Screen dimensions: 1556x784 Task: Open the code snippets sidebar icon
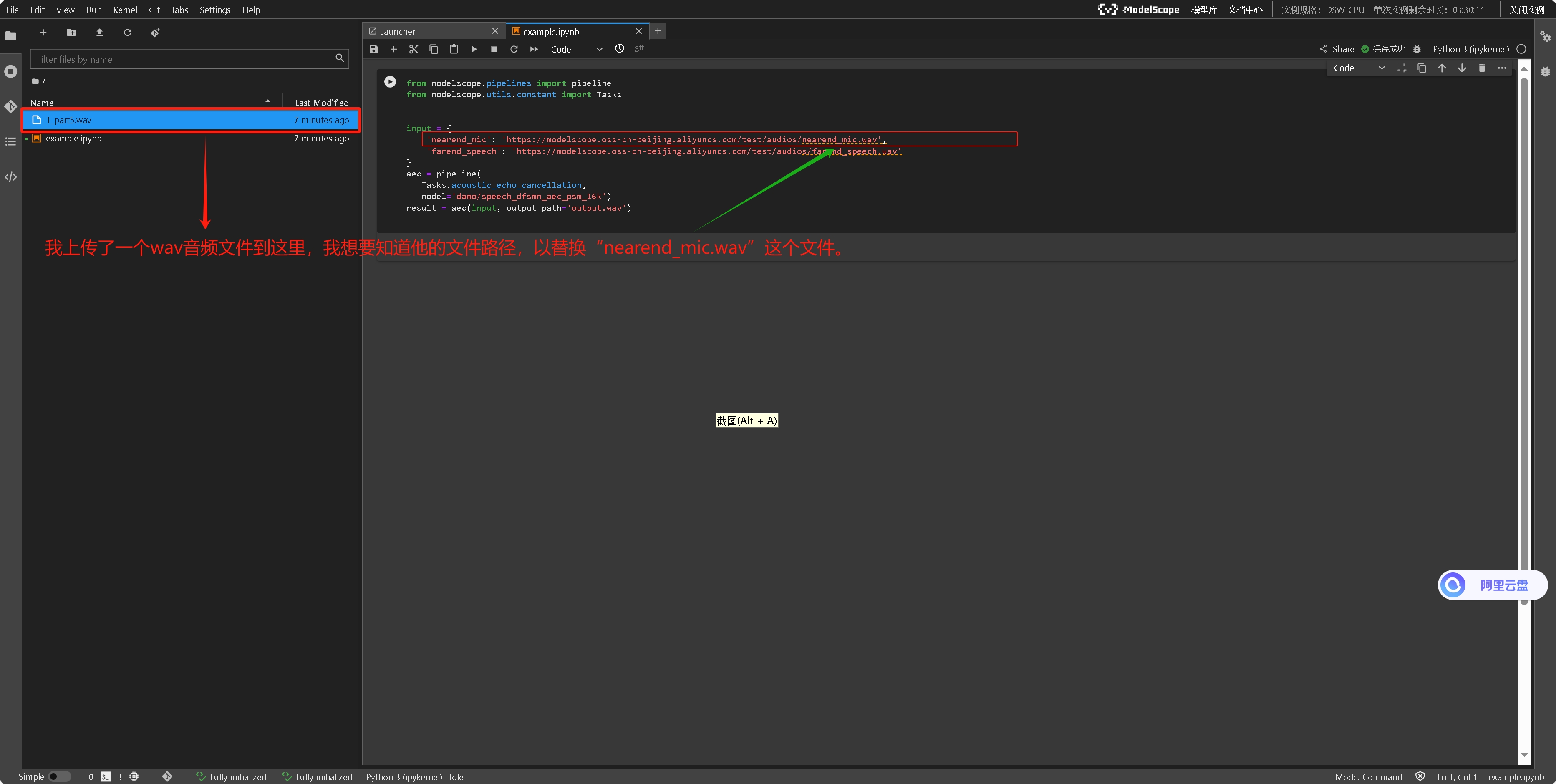pos(10,177)
